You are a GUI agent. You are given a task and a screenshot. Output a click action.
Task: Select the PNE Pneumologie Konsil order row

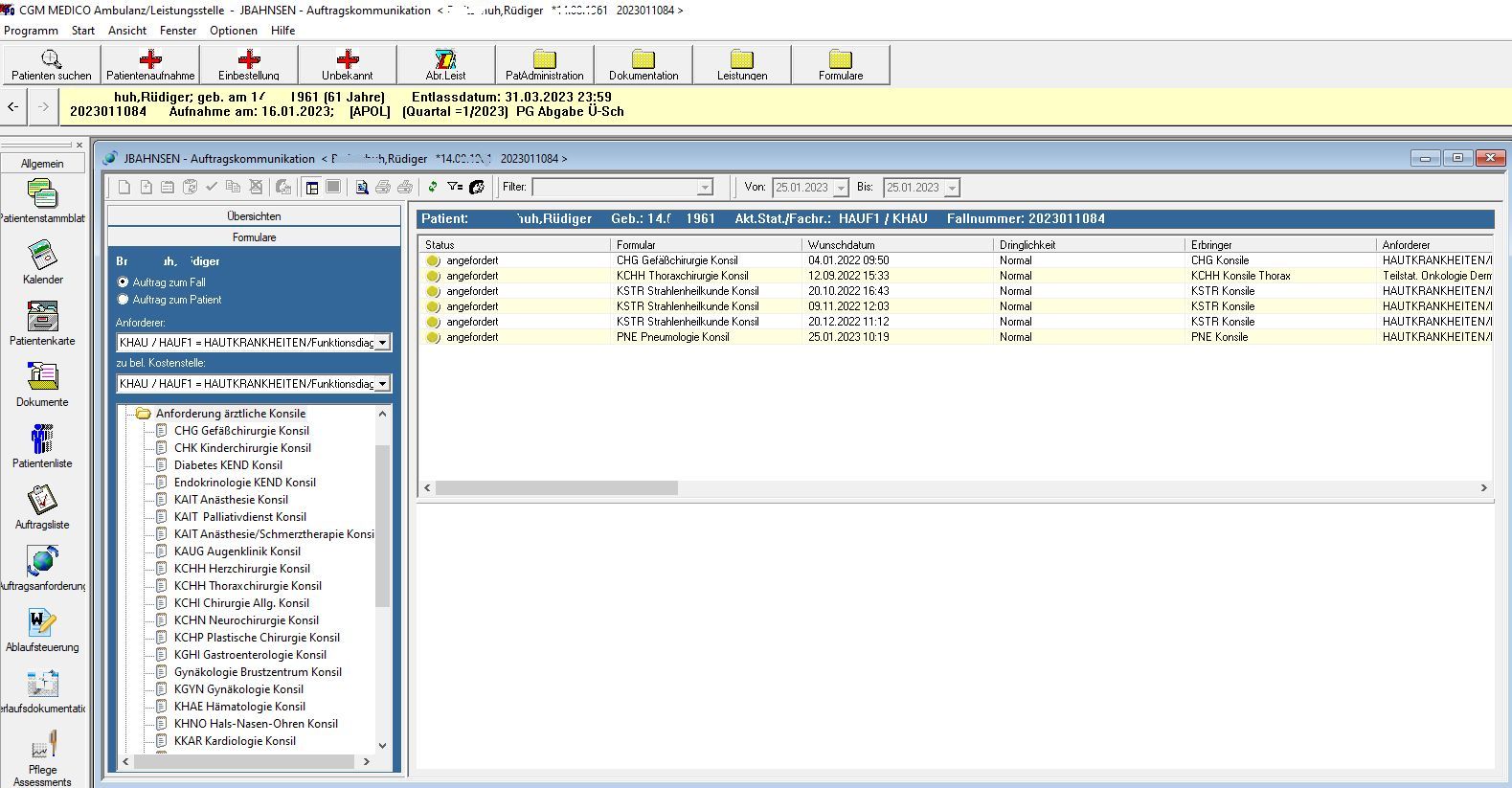[x=955, y=337]
